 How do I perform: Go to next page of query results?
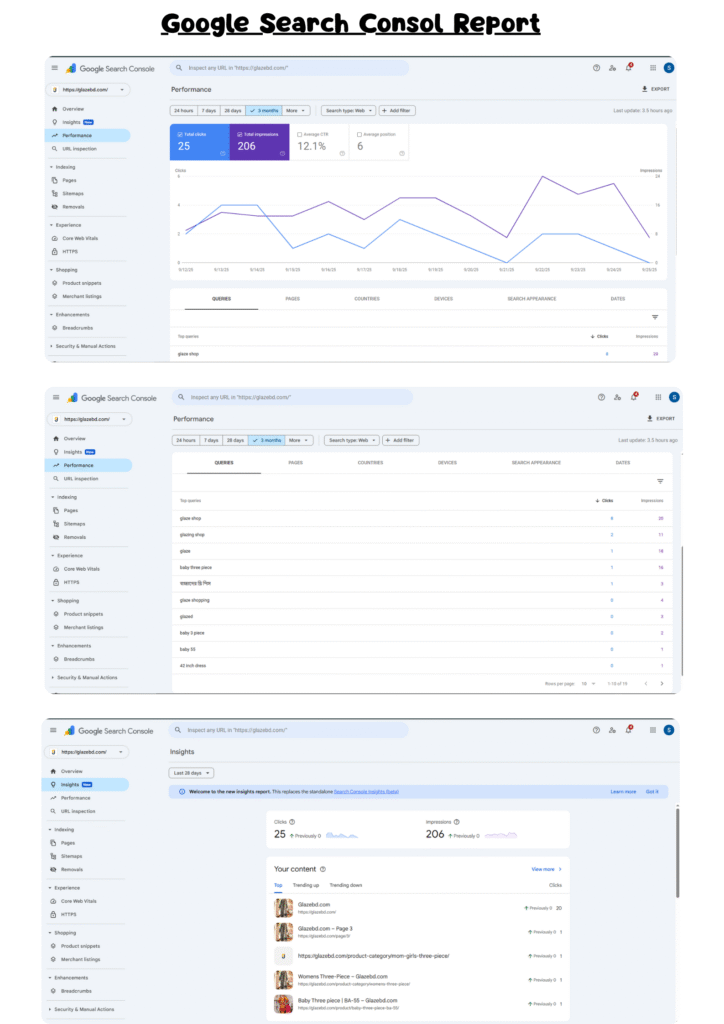[x=662, y=683]
